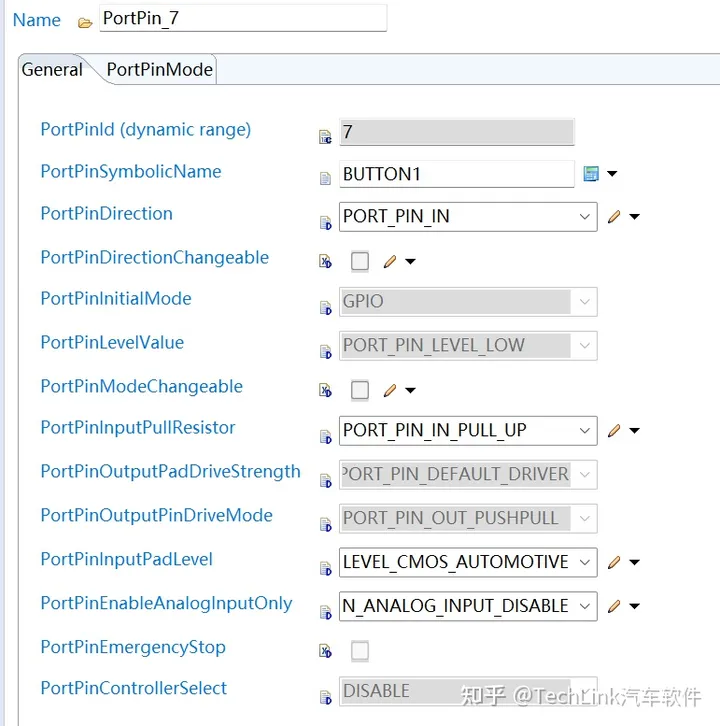The image size is (720, 726).
Task: Click the PortPinLevelValue parameter icon
Action: 326,352
